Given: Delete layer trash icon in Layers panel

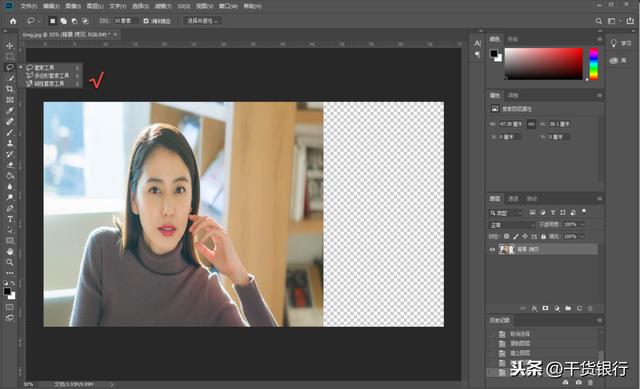Looking at the screenshot, I should [590, 308].
